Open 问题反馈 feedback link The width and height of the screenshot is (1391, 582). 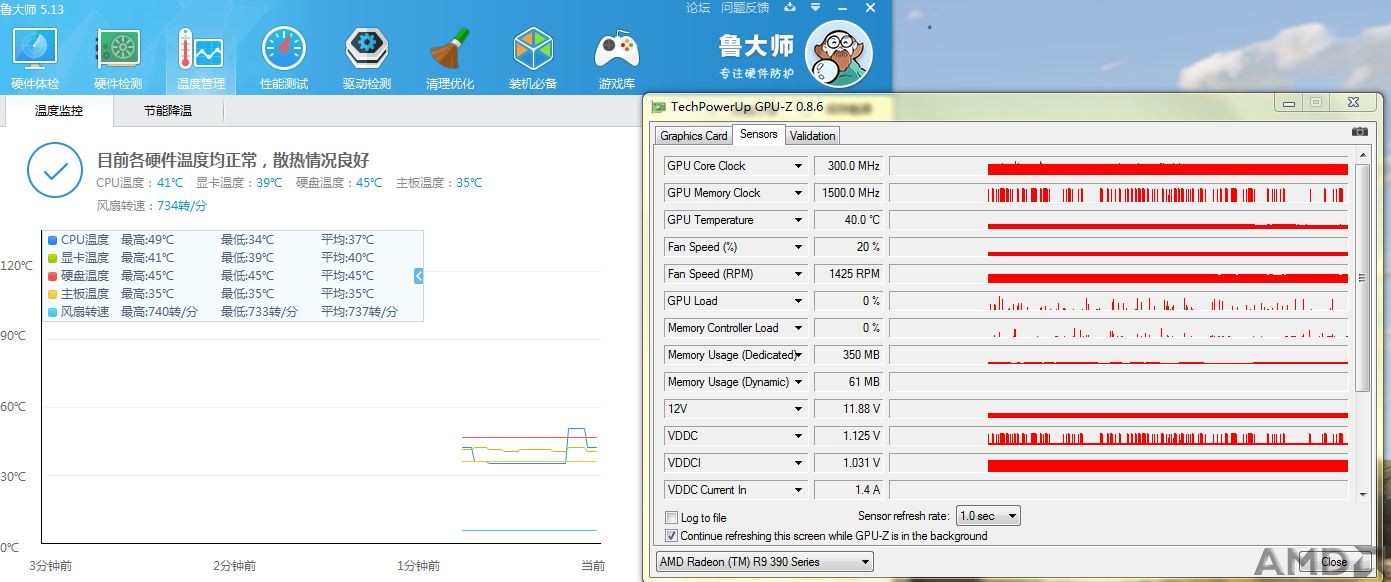[745, 8]
